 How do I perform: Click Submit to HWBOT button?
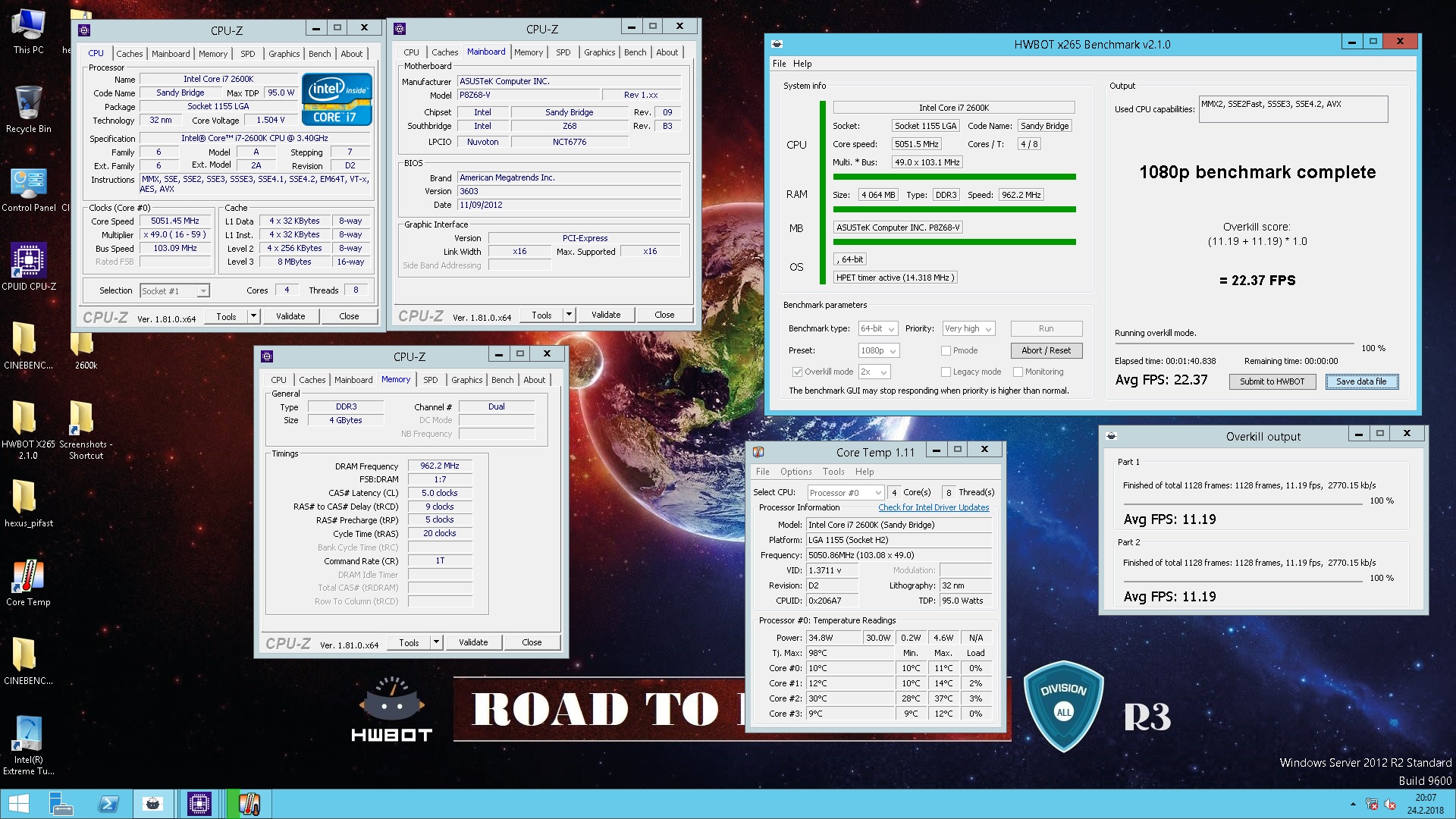1272,381
